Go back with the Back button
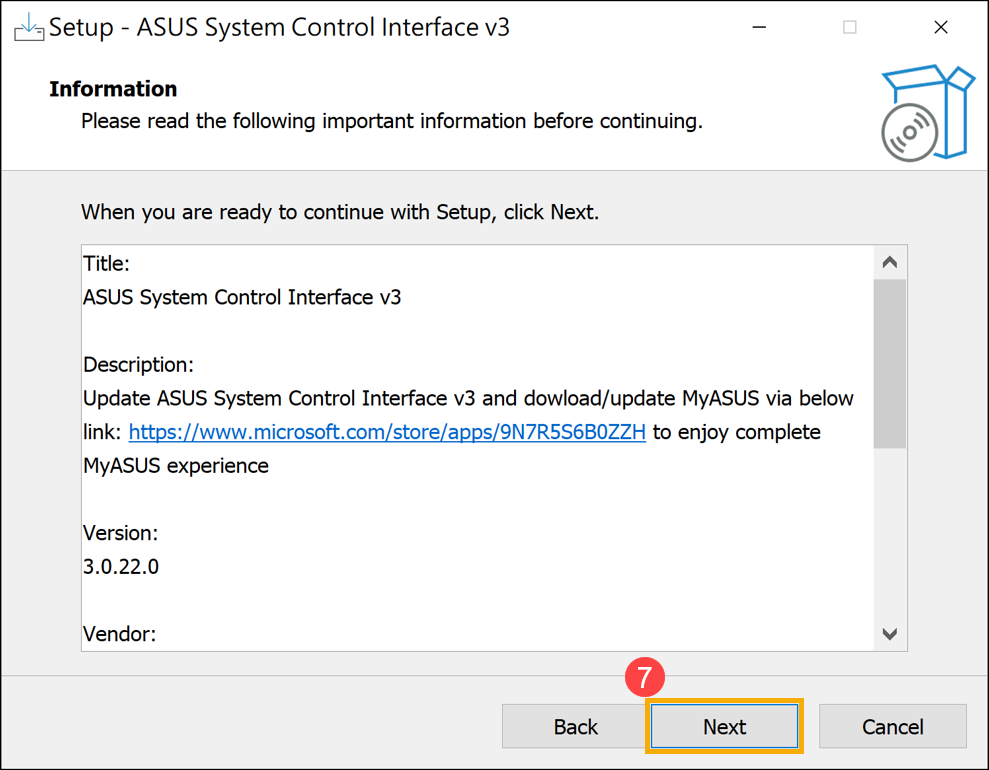 (575, 727)
